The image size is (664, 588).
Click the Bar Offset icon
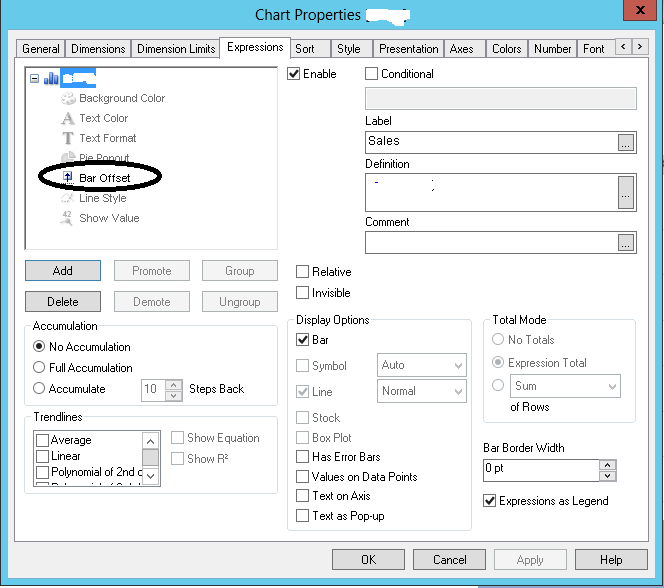(x=68, y=177)
